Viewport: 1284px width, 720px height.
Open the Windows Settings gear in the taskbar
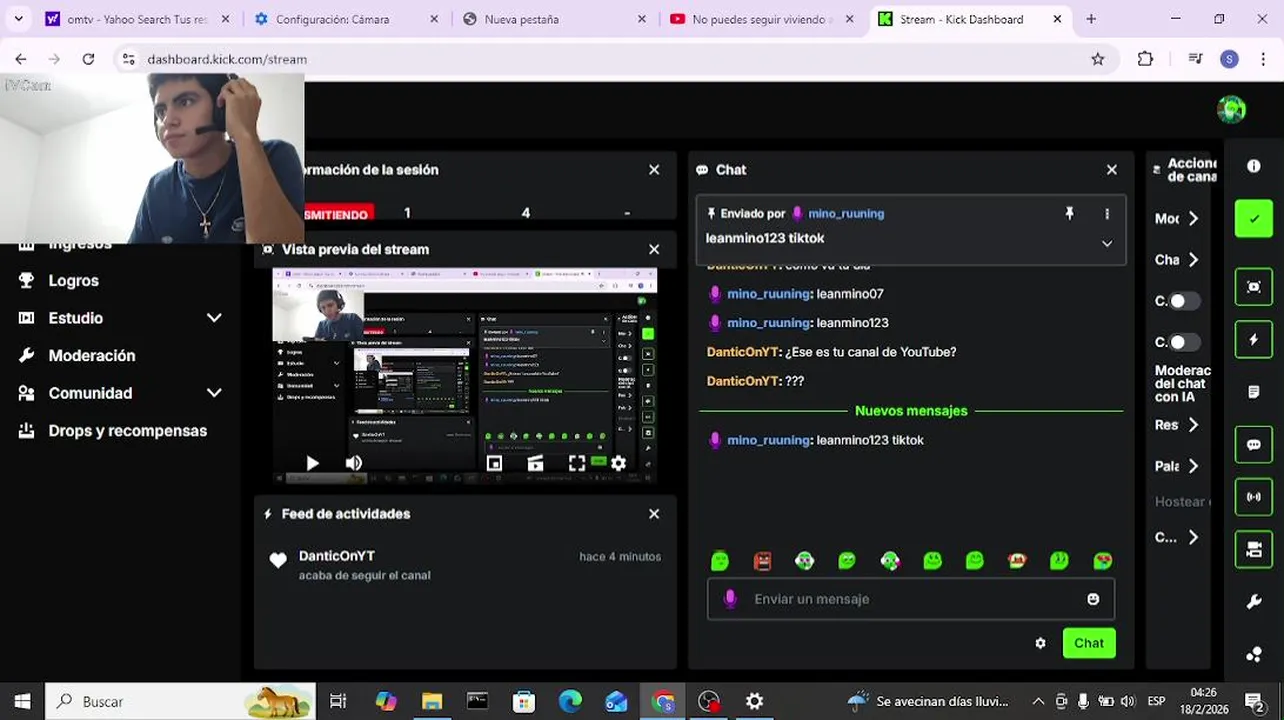(755, 701)
